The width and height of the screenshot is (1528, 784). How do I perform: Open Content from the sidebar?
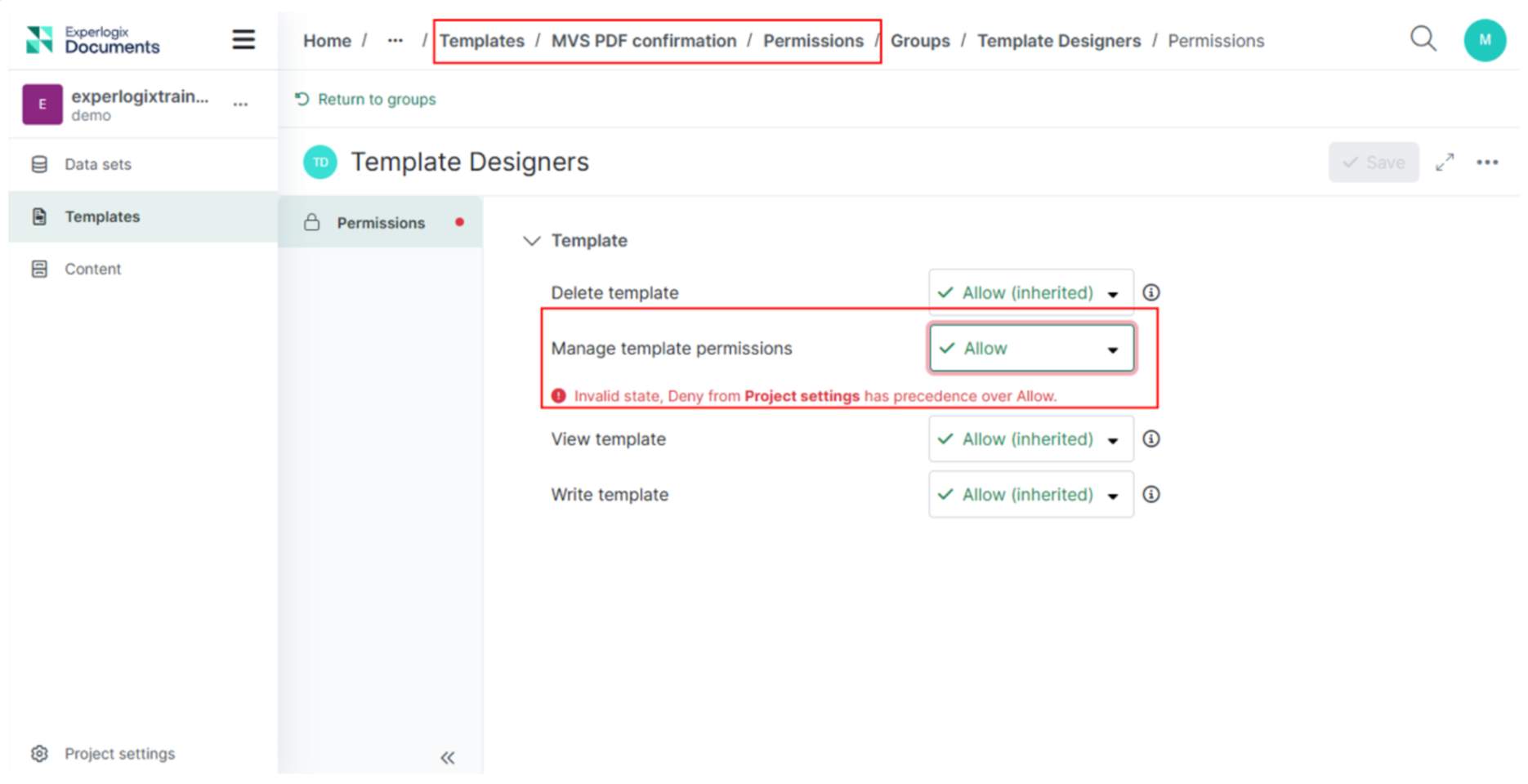(x=92, y=269)
